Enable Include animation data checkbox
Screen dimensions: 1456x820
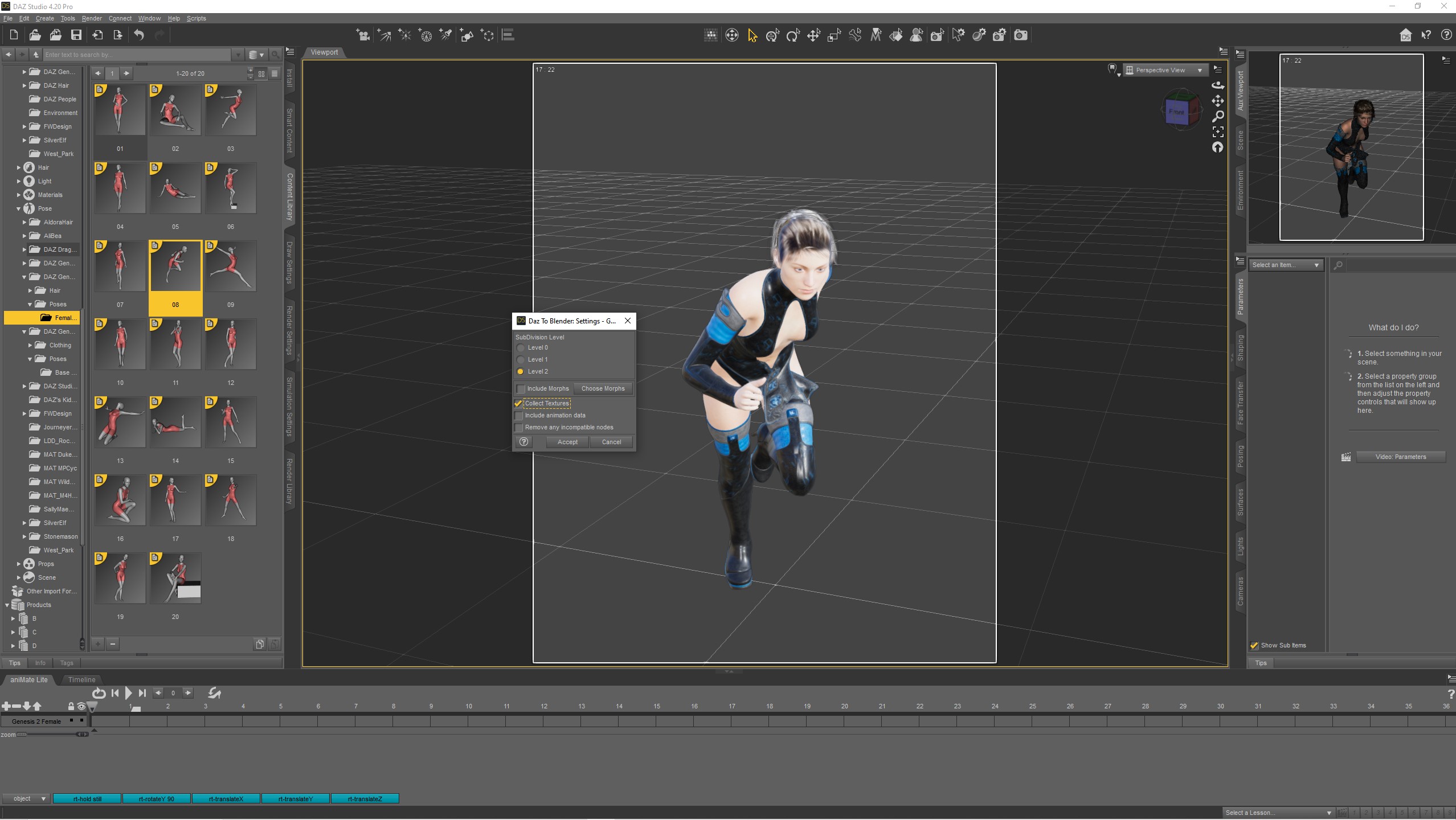point(518,415)
